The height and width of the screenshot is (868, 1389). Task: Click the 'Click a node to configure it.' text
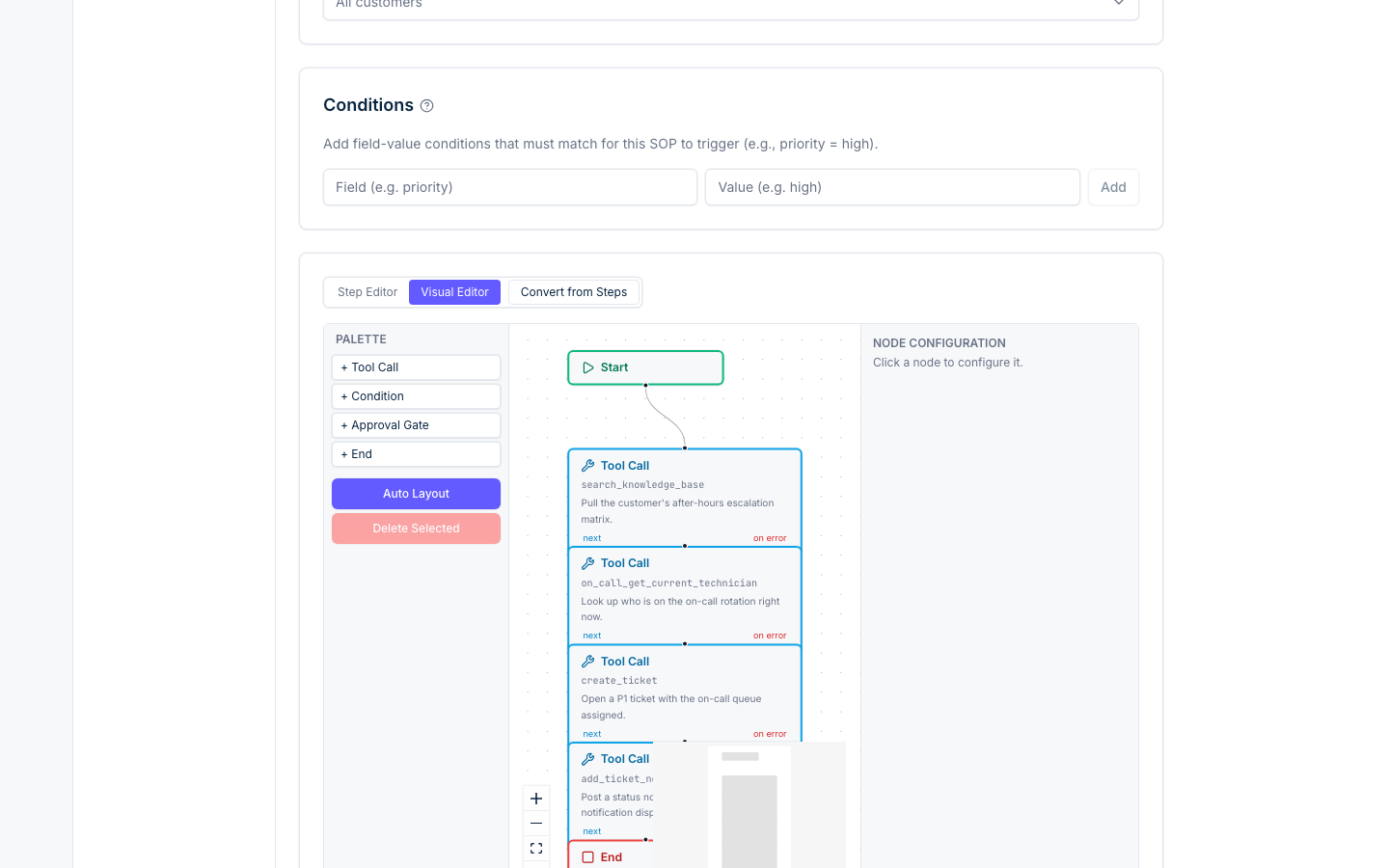click(947, 363)
